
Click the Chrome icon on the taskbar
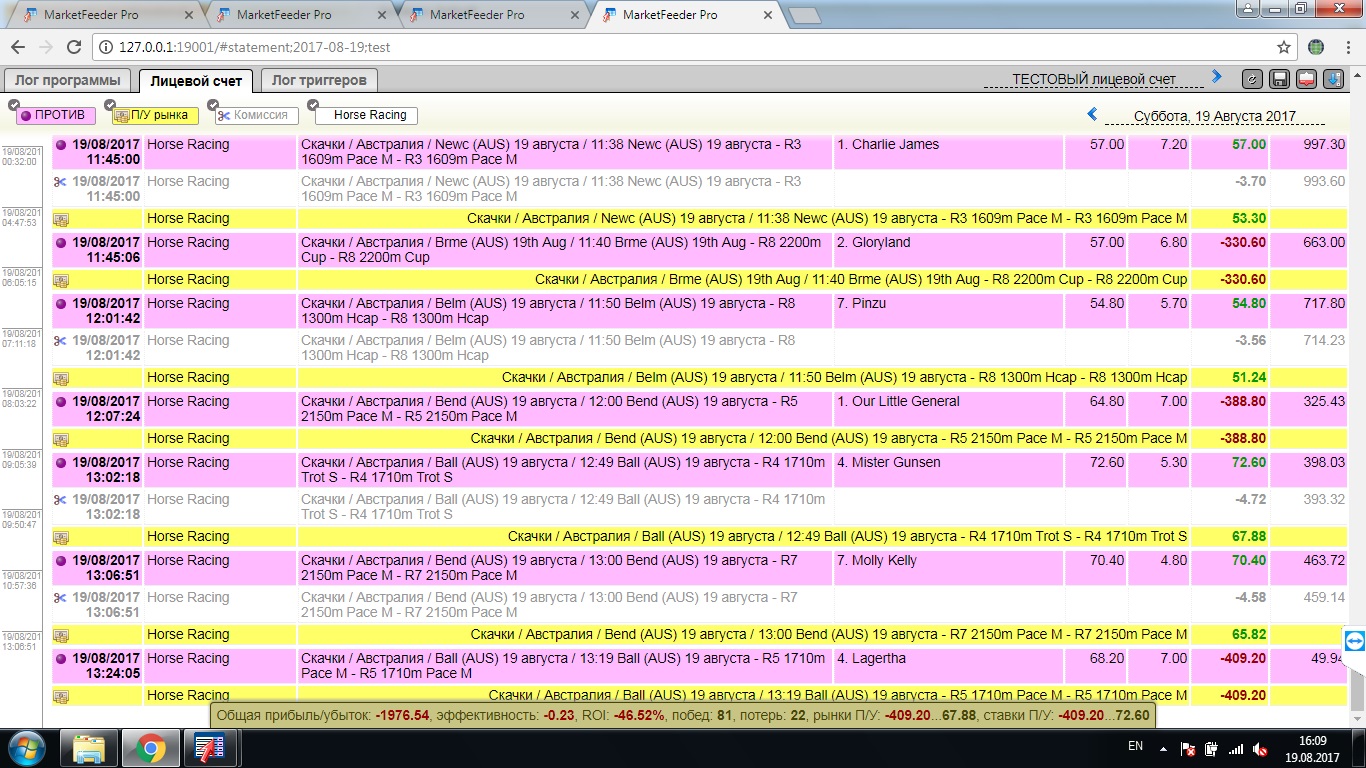[x=151, y=748]
